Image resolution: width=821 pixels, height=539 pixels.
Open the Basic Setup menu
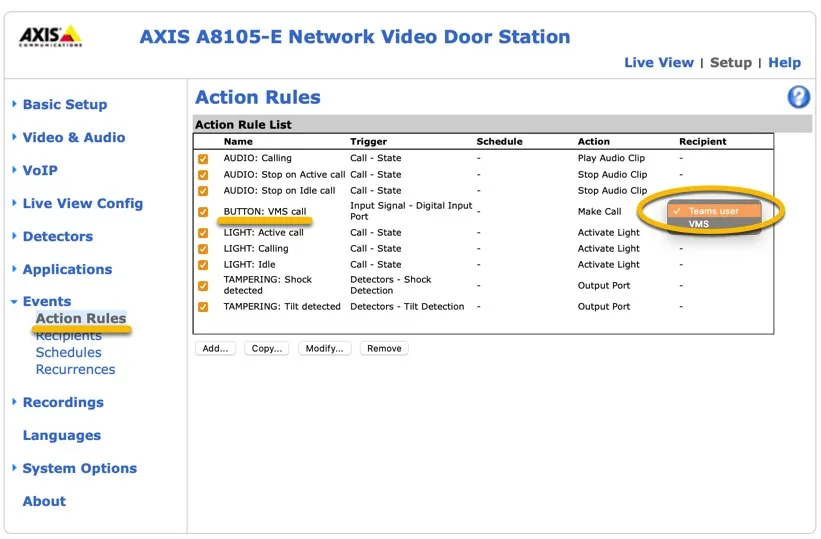pos(65,104)
